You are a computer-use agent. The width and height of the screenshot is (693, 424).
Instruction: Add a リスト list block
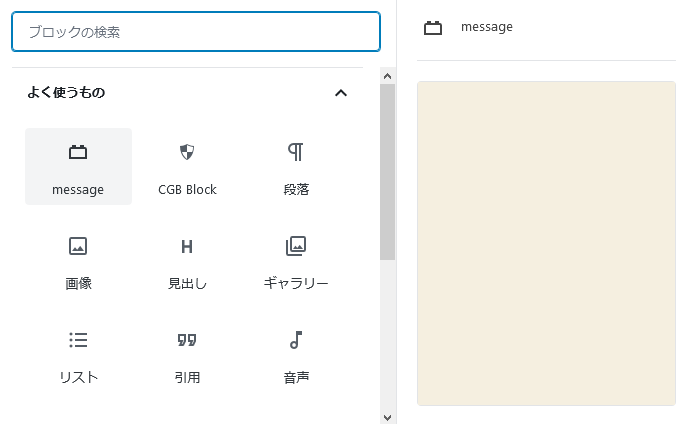click(78, 355)
